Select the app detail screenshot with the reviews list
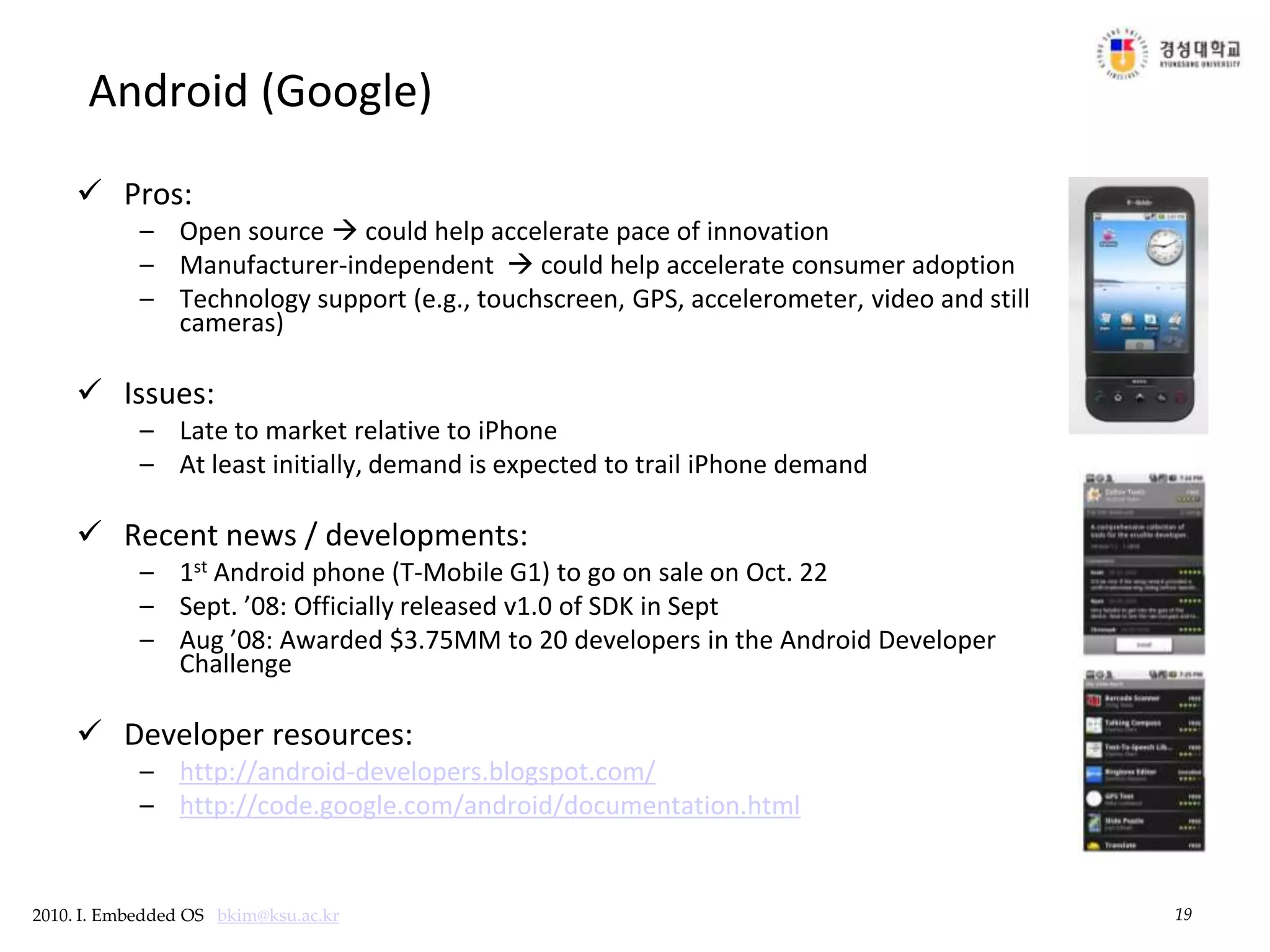The image size is (1270, 952). coord(1143,563)
